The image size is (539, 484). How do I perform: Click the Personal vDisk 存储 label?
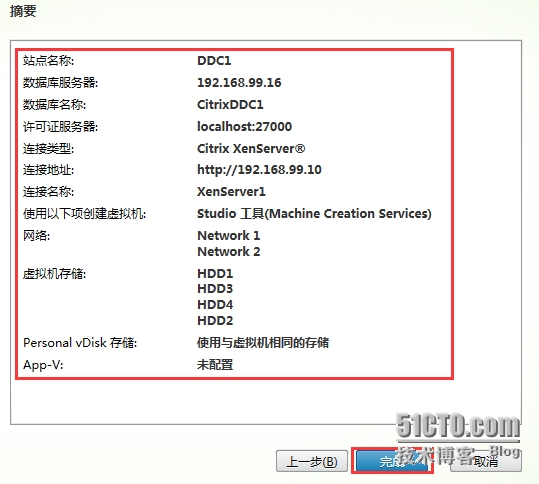[80, 343]
